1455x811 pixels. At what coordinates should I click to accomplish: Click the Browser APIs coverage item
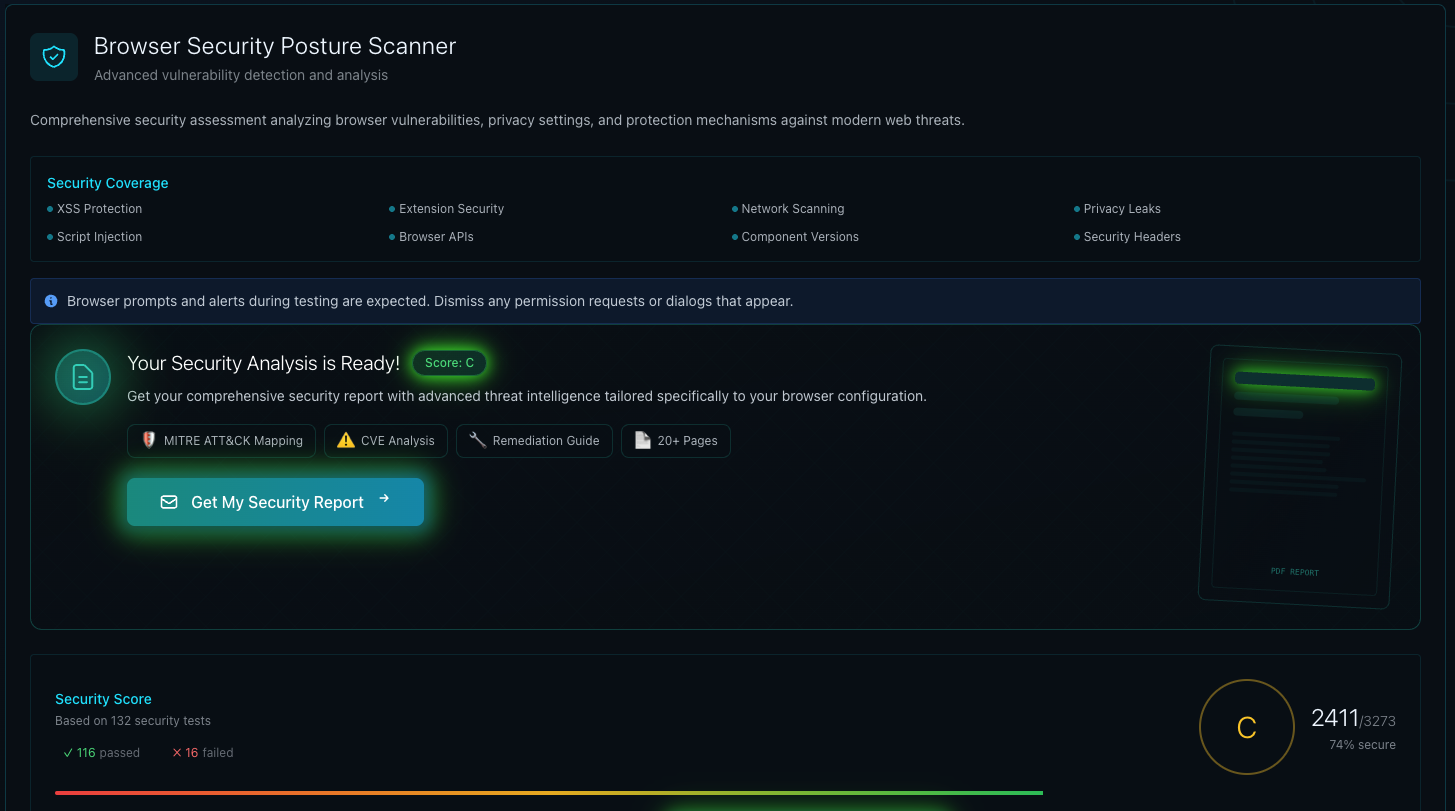tap(431, 237)
